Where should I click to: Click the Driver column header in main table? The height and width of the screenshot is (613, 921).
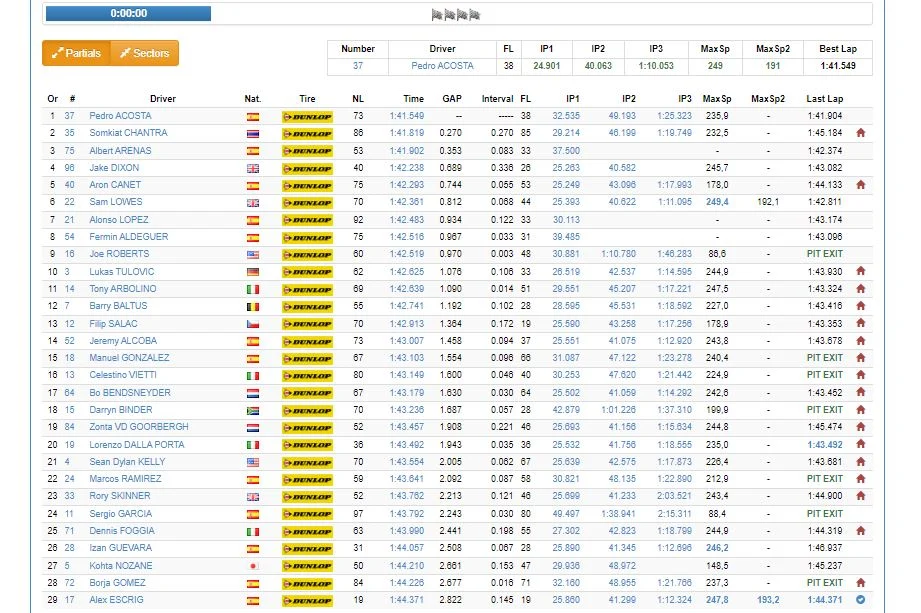[x=163, y=99]
